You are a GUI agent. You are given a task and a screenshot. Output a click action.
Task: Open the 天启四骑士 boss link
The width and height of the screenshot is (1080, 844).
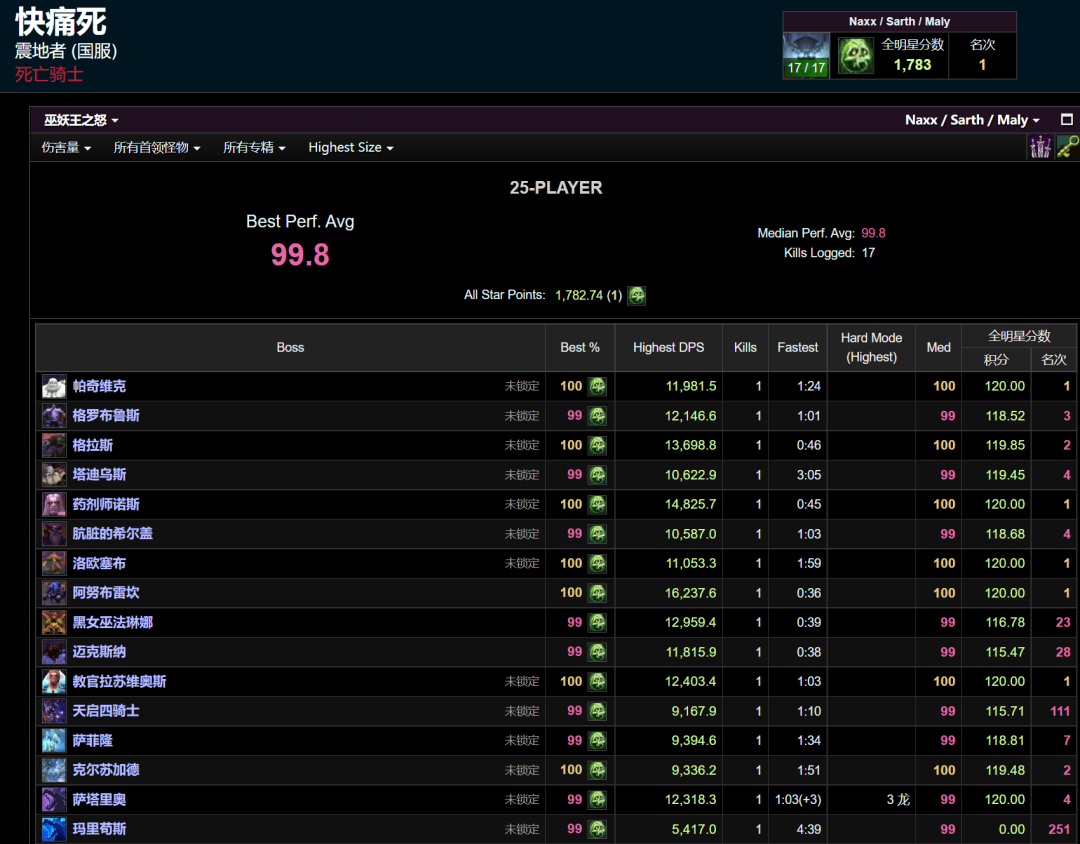click(106, 711)
